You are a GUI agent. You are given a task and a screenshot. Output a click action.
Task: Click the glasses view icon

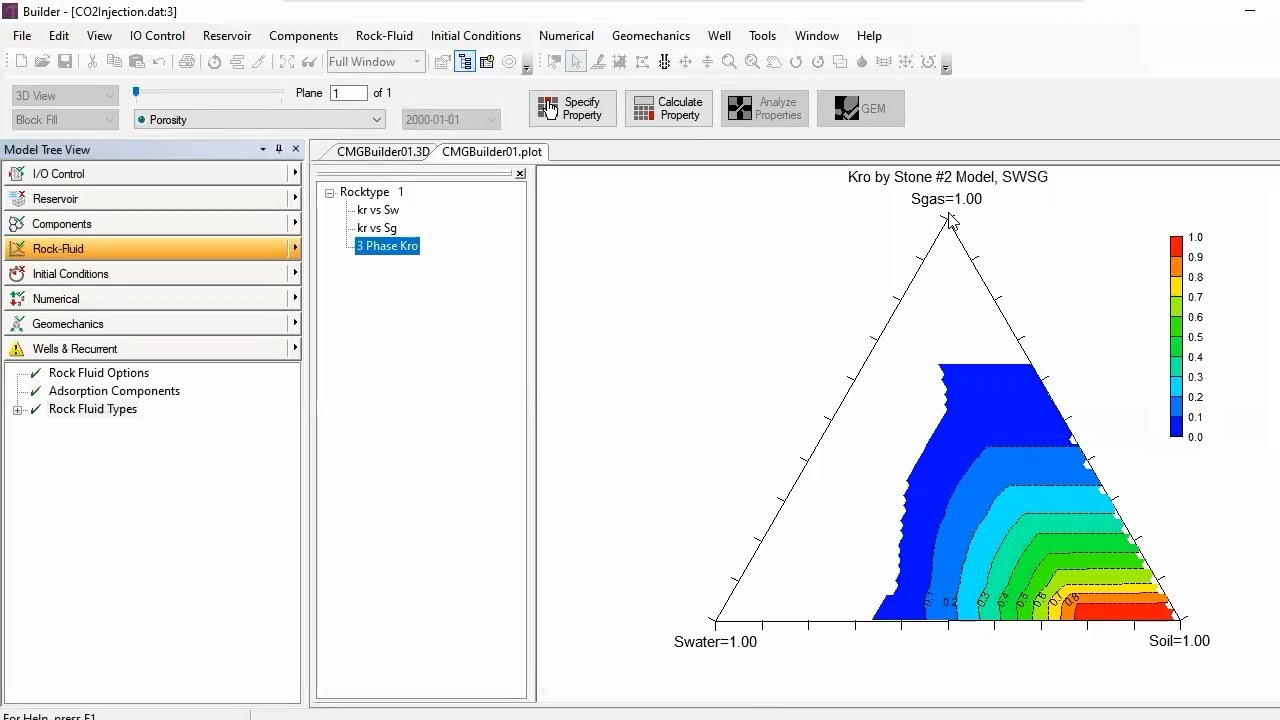click(x=309, y=62)
